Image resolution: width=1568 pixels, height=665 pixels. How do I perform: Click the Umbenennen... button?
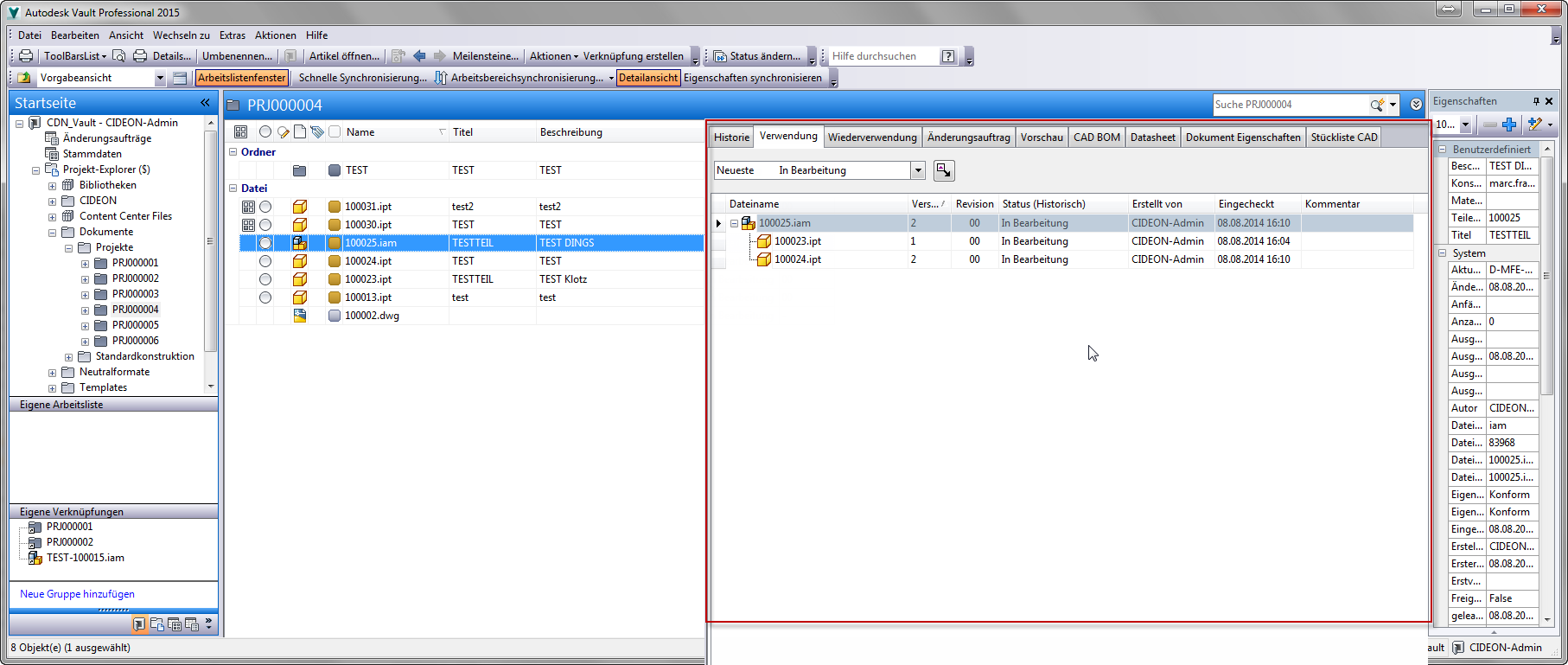coord(237,56)
